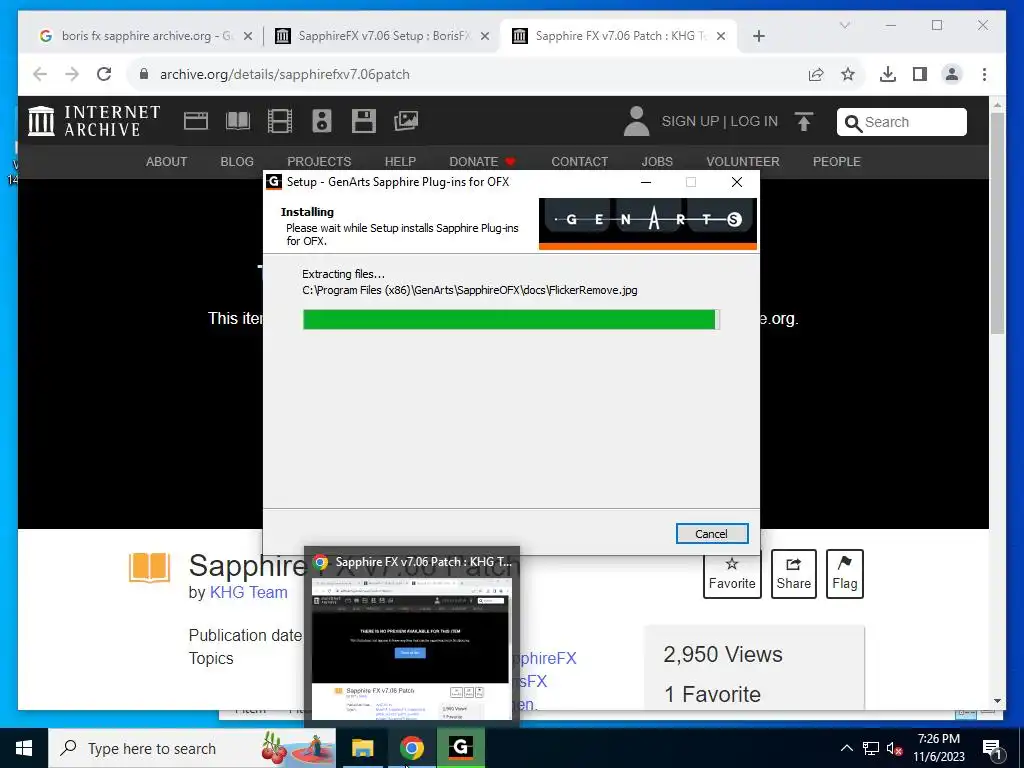1024x768 pixels.
Task: Open the Software floppy disk icon
Action: point(364,121)
